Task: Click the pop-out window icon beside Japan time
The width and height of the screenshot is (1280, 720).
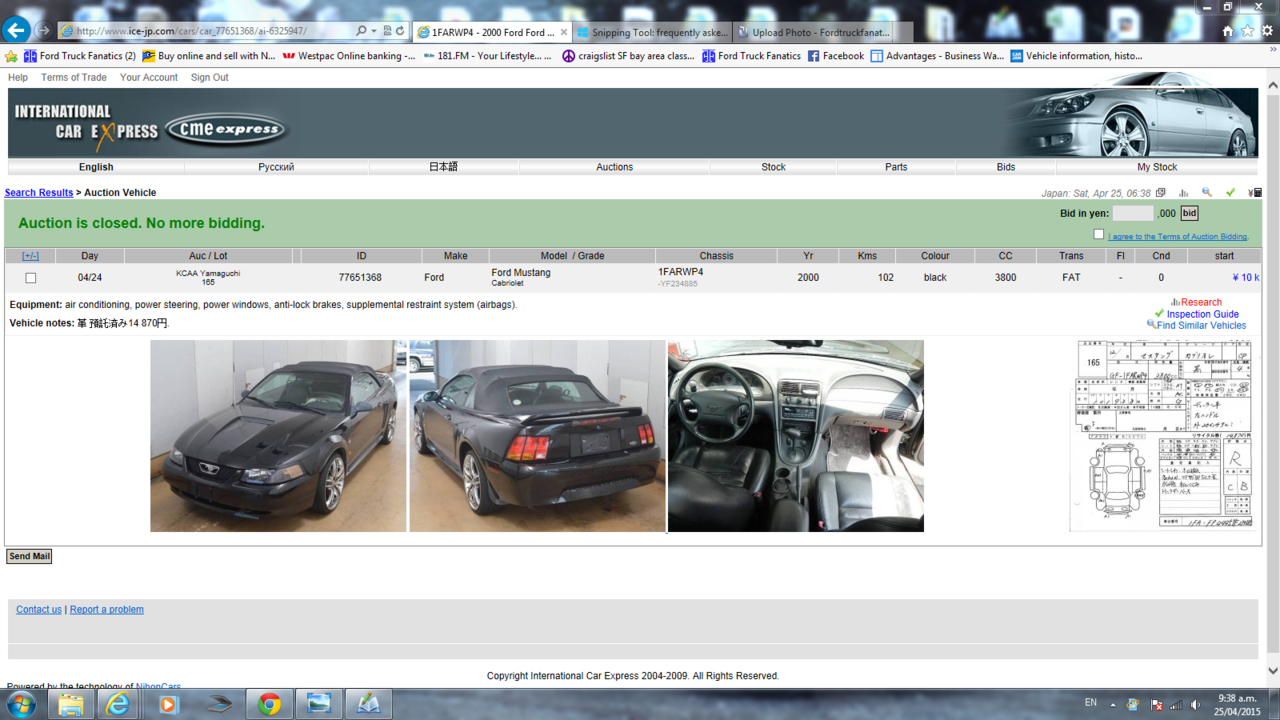Action: coord(1160,193)
